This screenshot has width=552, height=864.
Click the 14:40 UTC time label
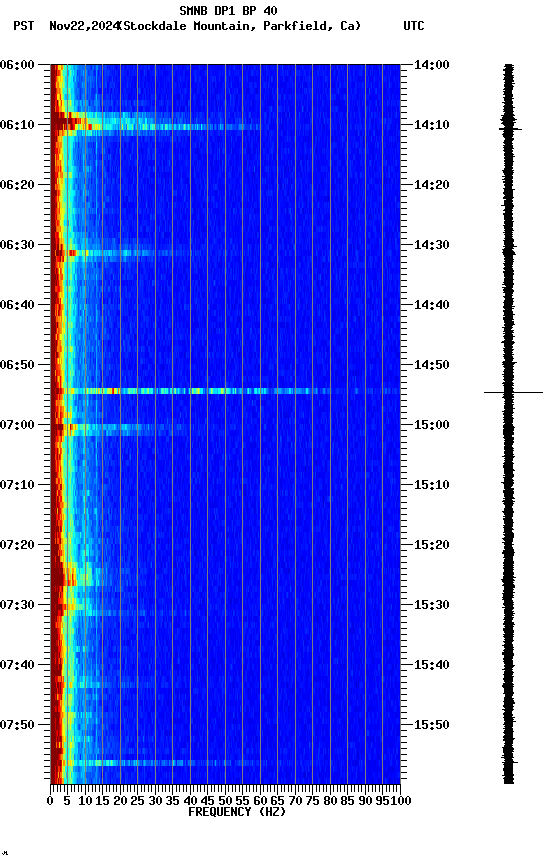pyautogui.click(x=432, y=305)
